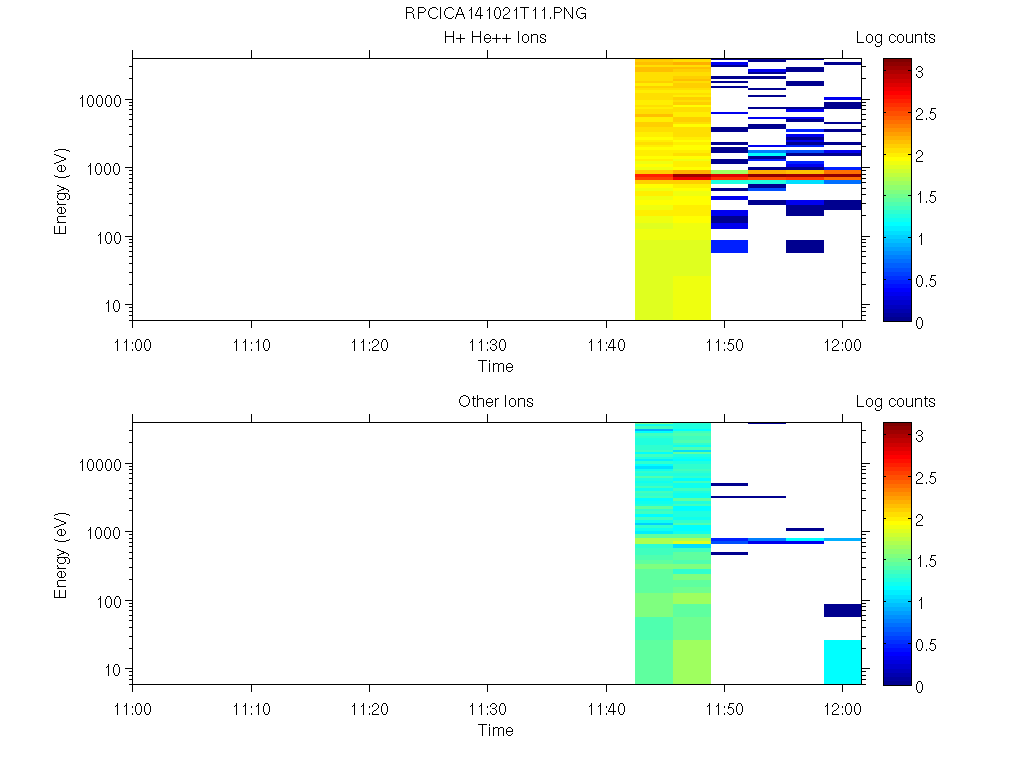Click the 1000 energy tick of the Other Ions plot
Image resolution: width=1024 pixels, height=768 pixels.
point(104,533)
